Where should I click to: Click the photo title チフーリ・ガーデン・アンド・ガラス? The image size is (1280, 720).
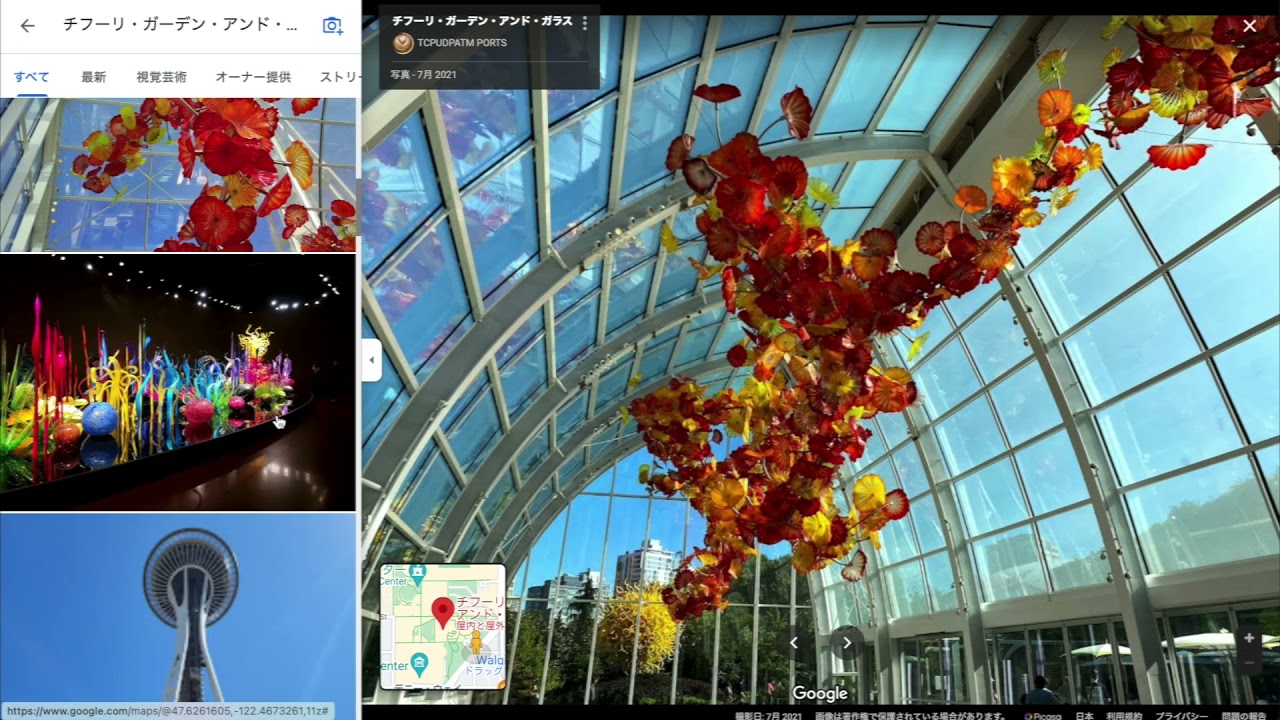tap(482, 20)
